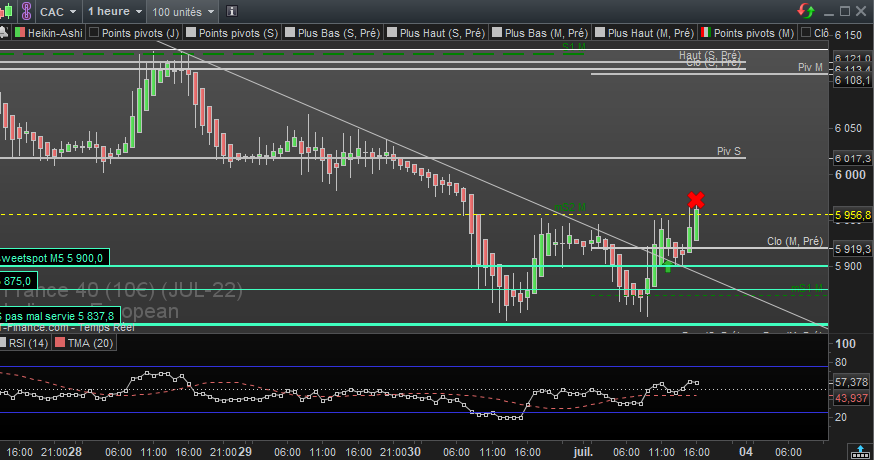Click the TMA value 43,937 tag
874x460 pixels.
click(851, 398)
